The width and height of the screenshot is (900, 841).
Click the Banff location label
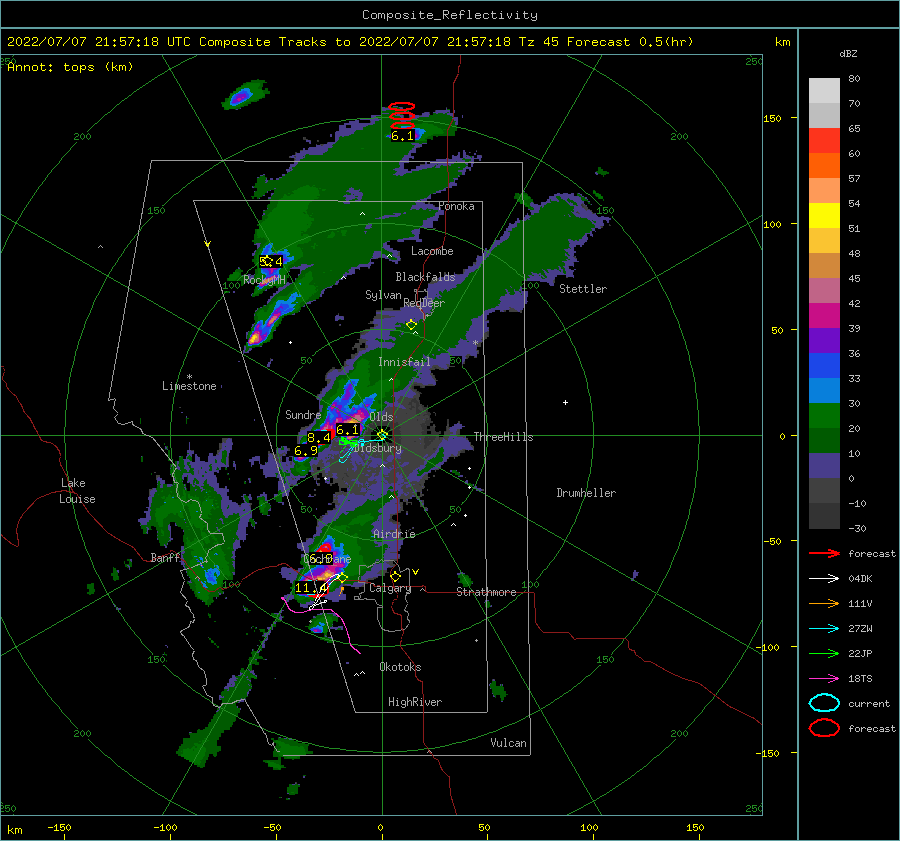pyautogui.click(x=165, y=557)
